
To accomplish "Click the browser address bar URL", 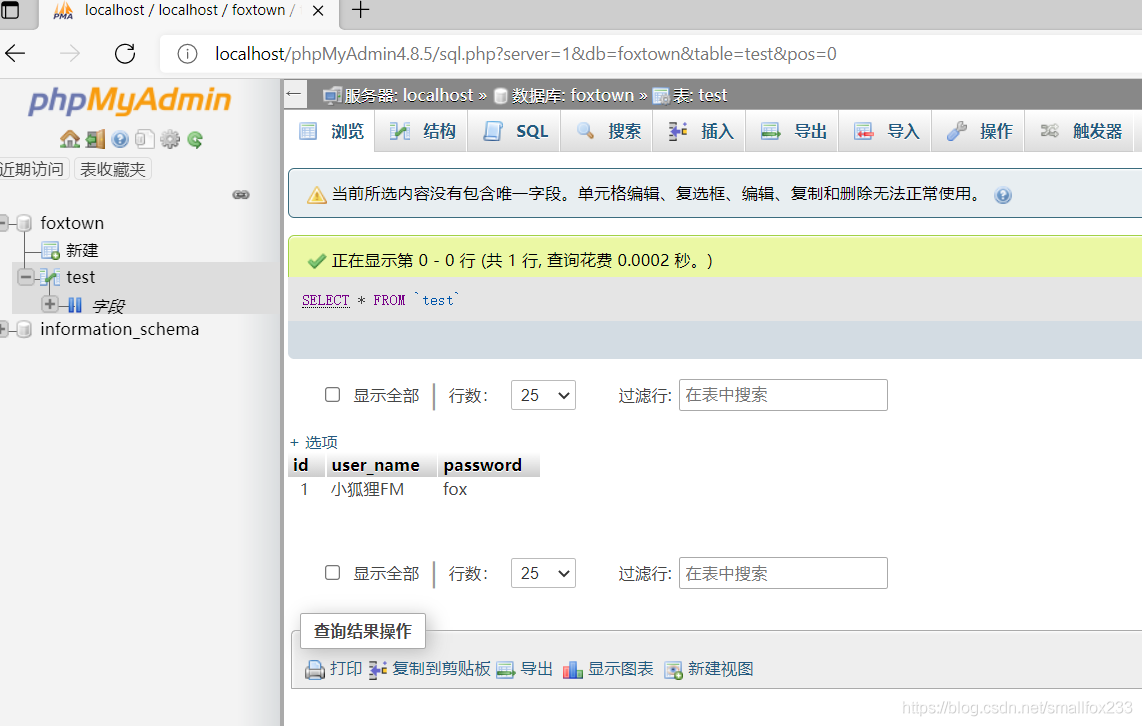I will click(x=525, y=54).
